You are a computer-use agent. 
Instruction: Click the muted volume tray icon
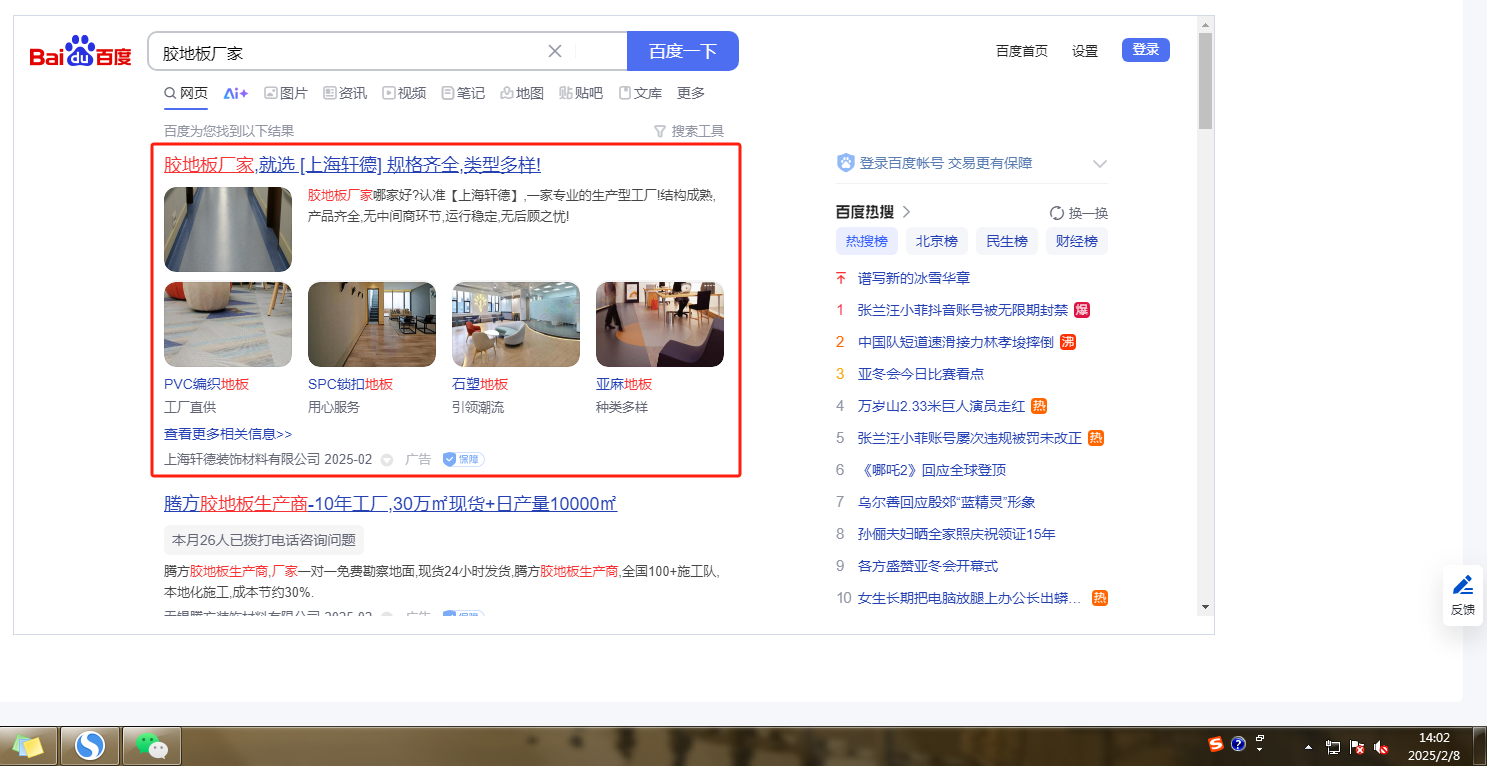click(1382, 747)
